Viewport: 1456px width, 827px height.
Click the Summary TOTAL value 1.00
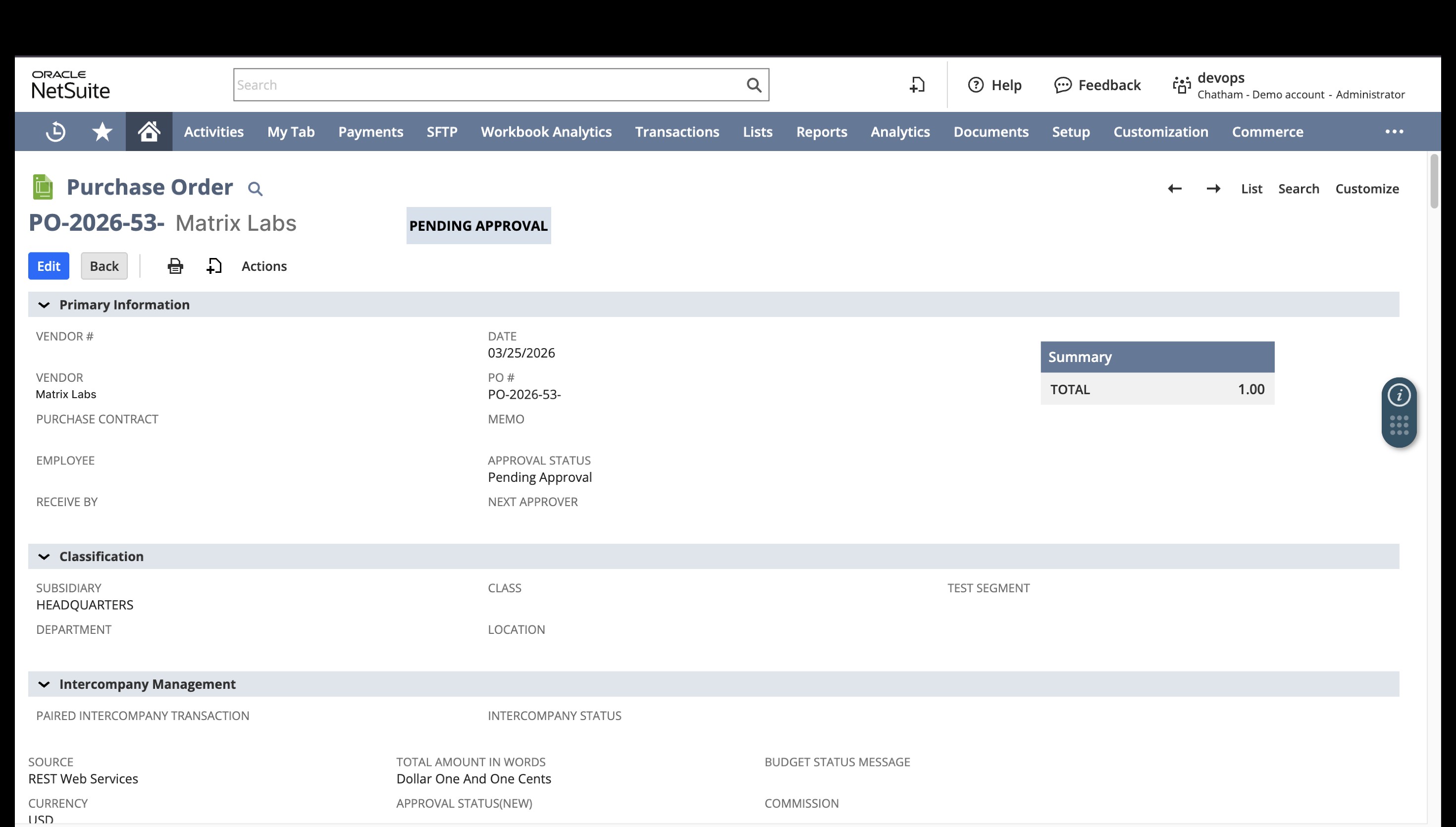(1250, 389)
